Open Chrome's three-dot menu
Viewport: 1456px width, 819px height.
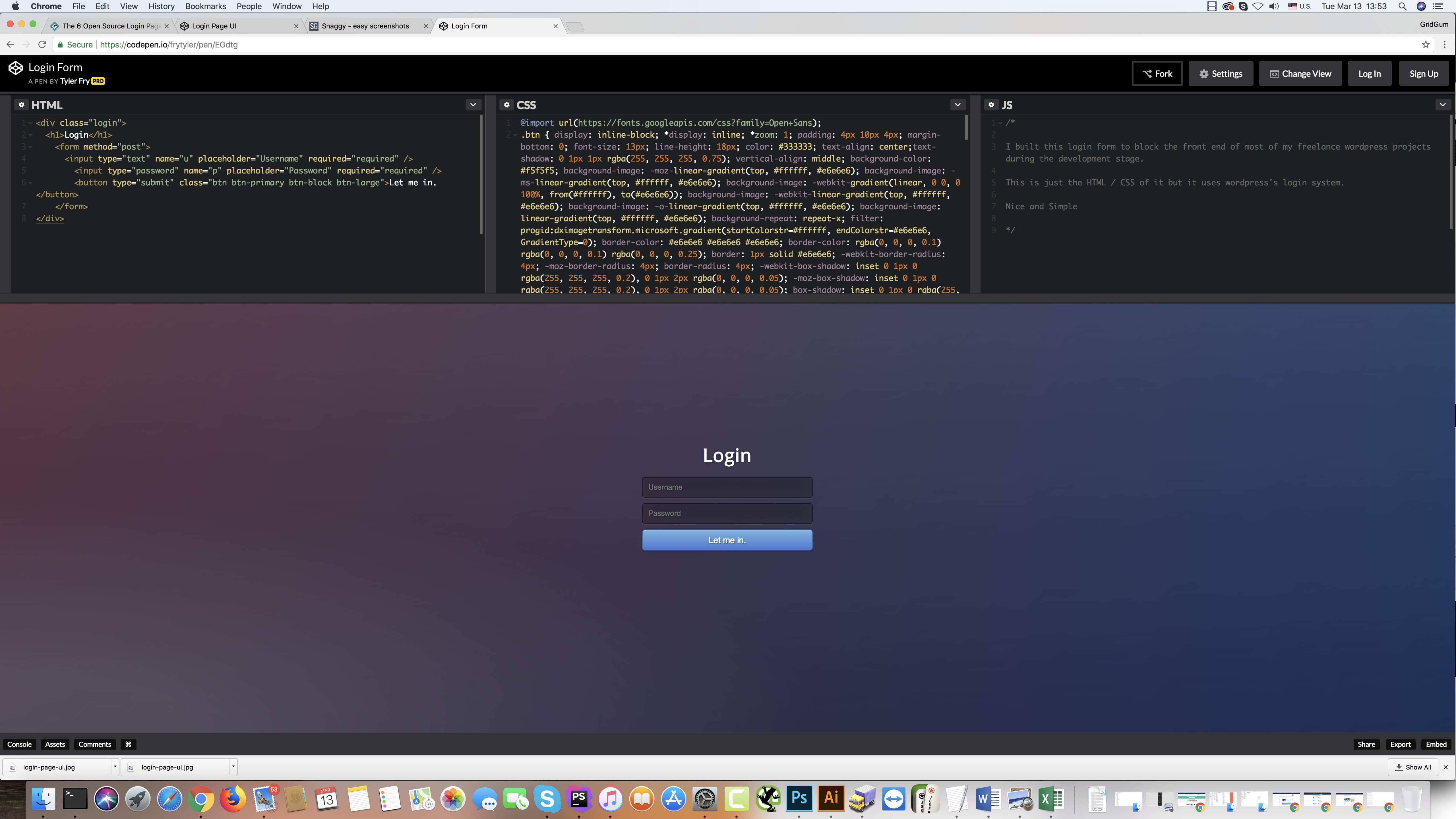(x=1445, y=45)
